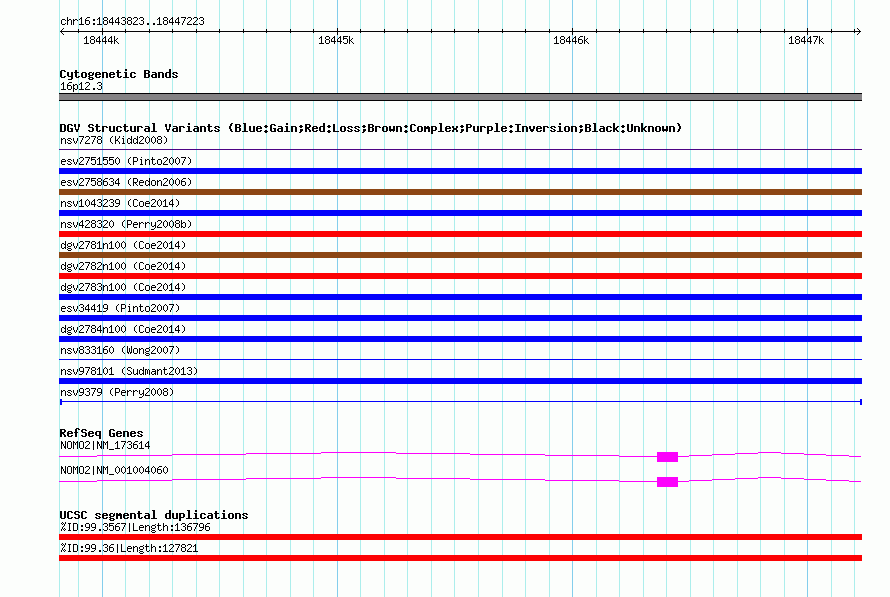Open variant label dgv2784n100 (Coe2014)

pos(123,329)
